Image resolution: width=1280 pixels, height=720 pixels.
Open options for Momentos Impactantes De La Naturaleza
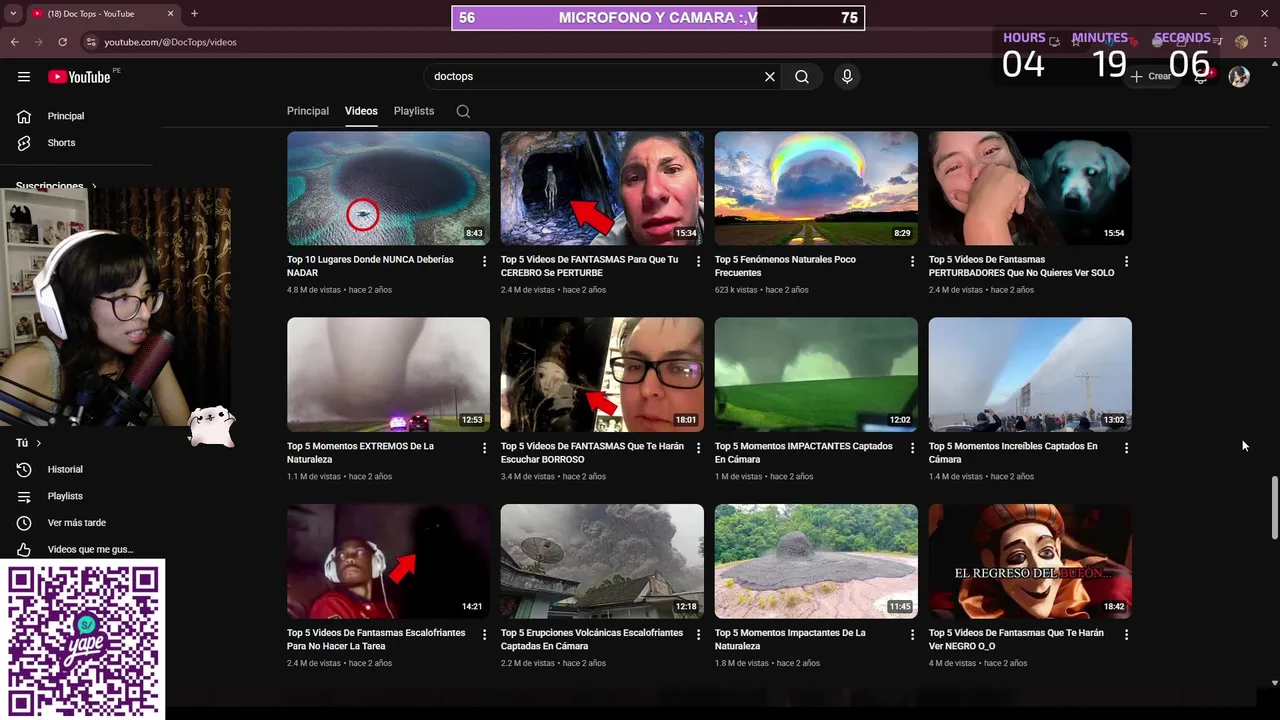(x=912, y=634)
